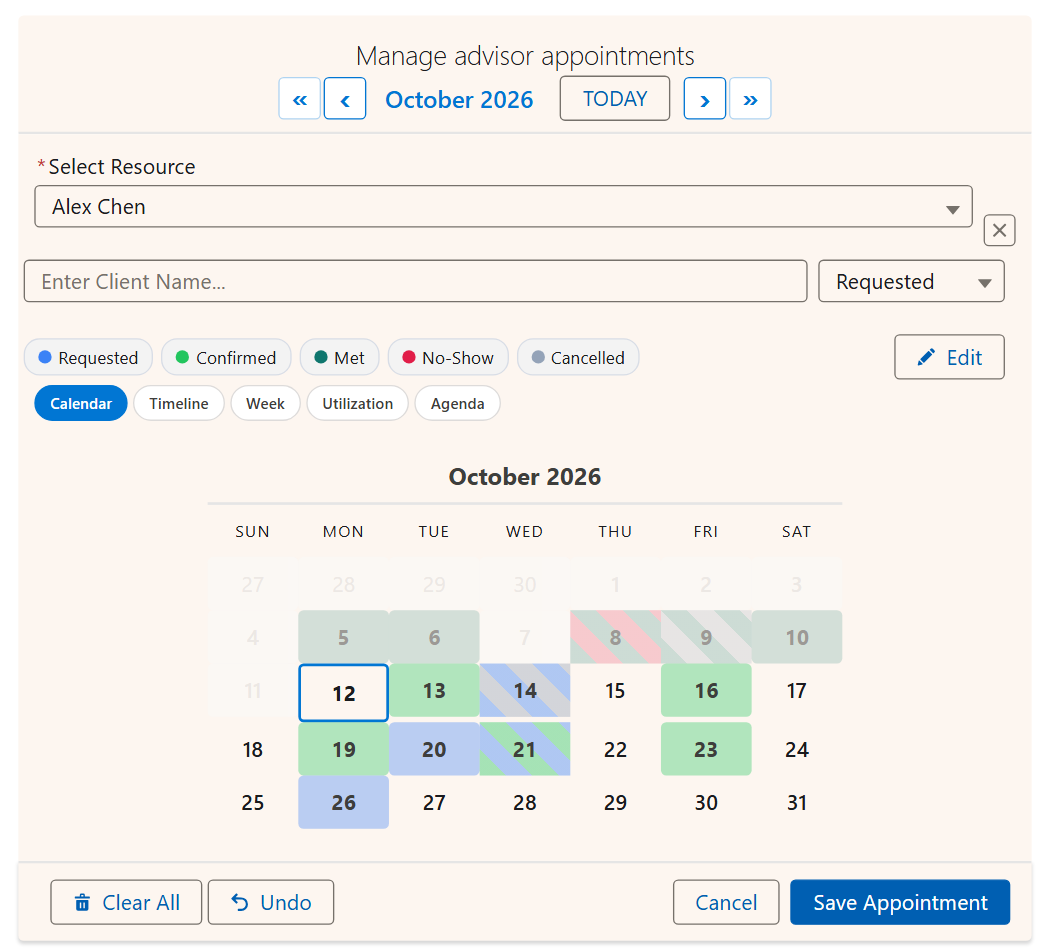Open the Requested status dropdown
Screen dimensions: 1051x948
click(911, 281)
